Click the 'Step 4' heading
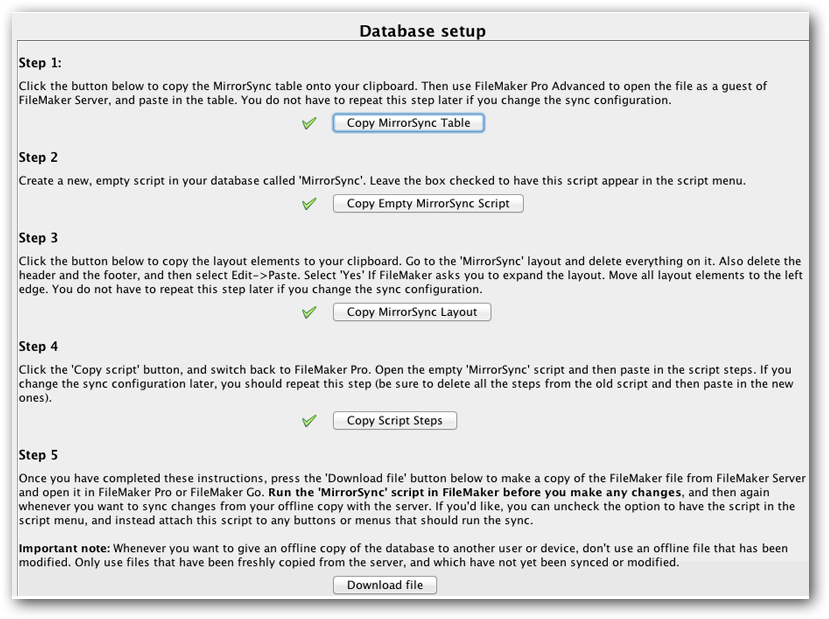This screenshot has width=829, height=619. [x=38, y=347]
